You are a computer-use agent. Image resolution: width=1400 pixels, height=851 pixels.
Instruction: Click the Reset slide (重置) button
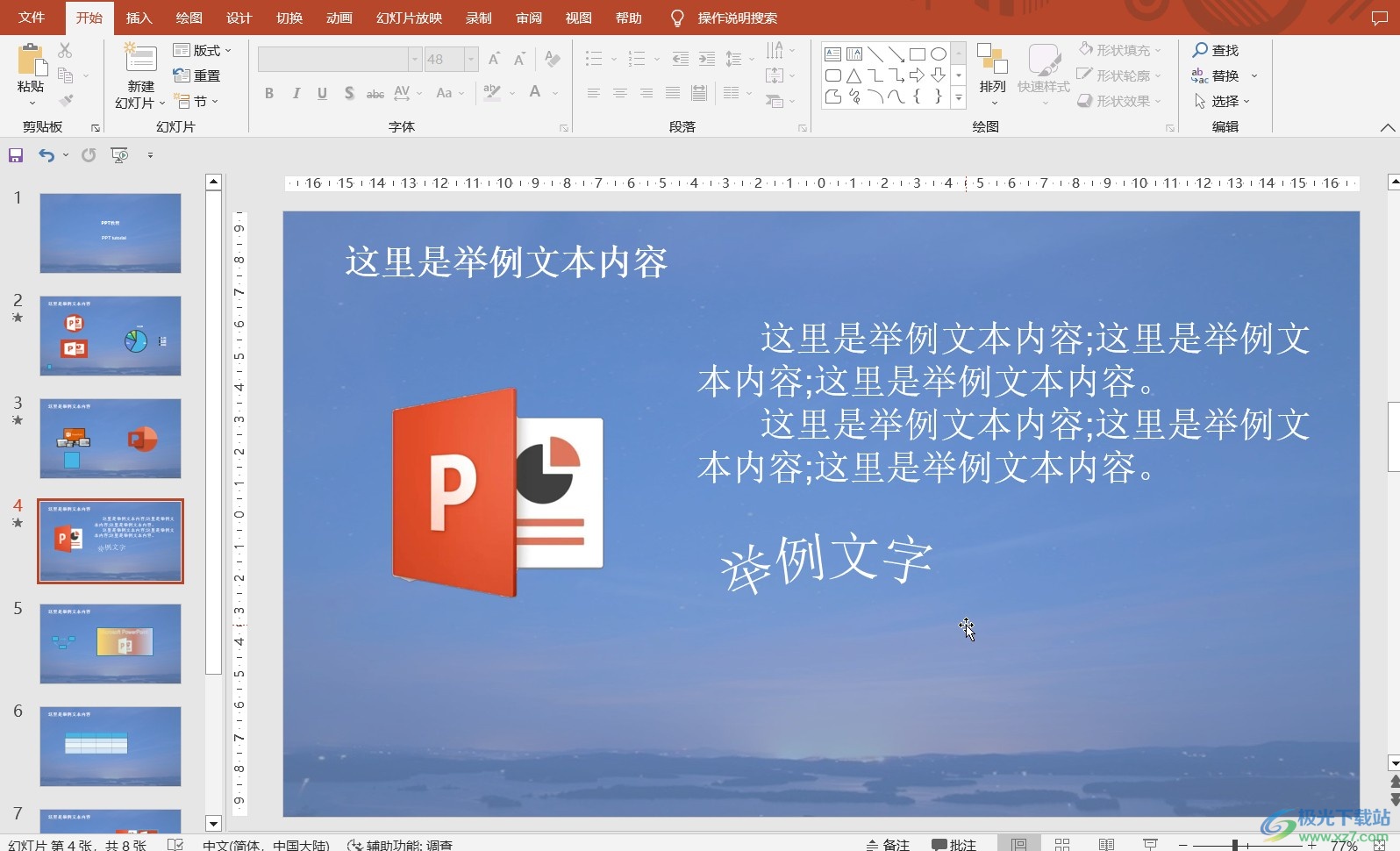197,75
